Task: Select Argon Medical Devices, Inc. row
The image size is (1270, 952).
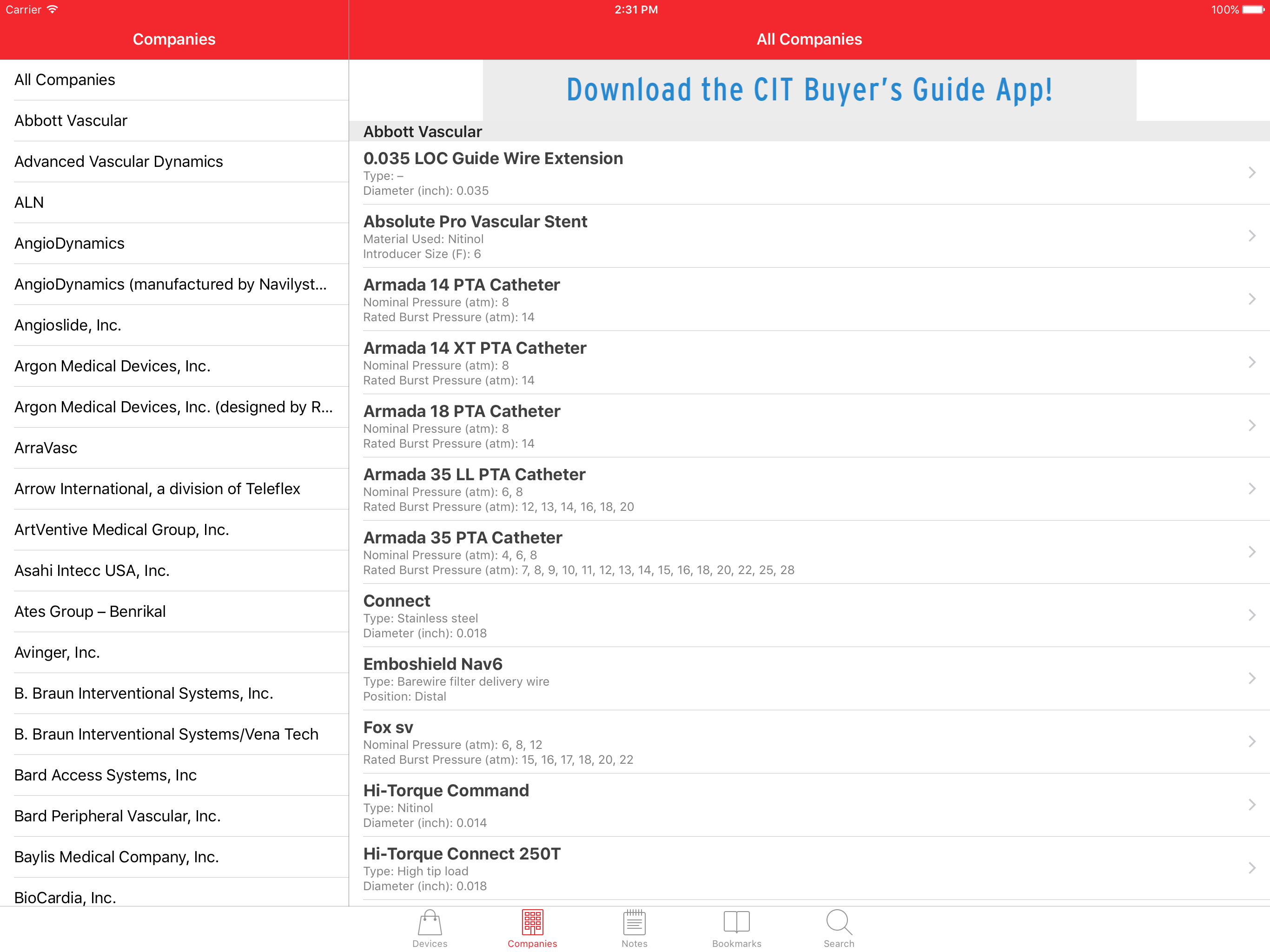Action: click(174, 366)
